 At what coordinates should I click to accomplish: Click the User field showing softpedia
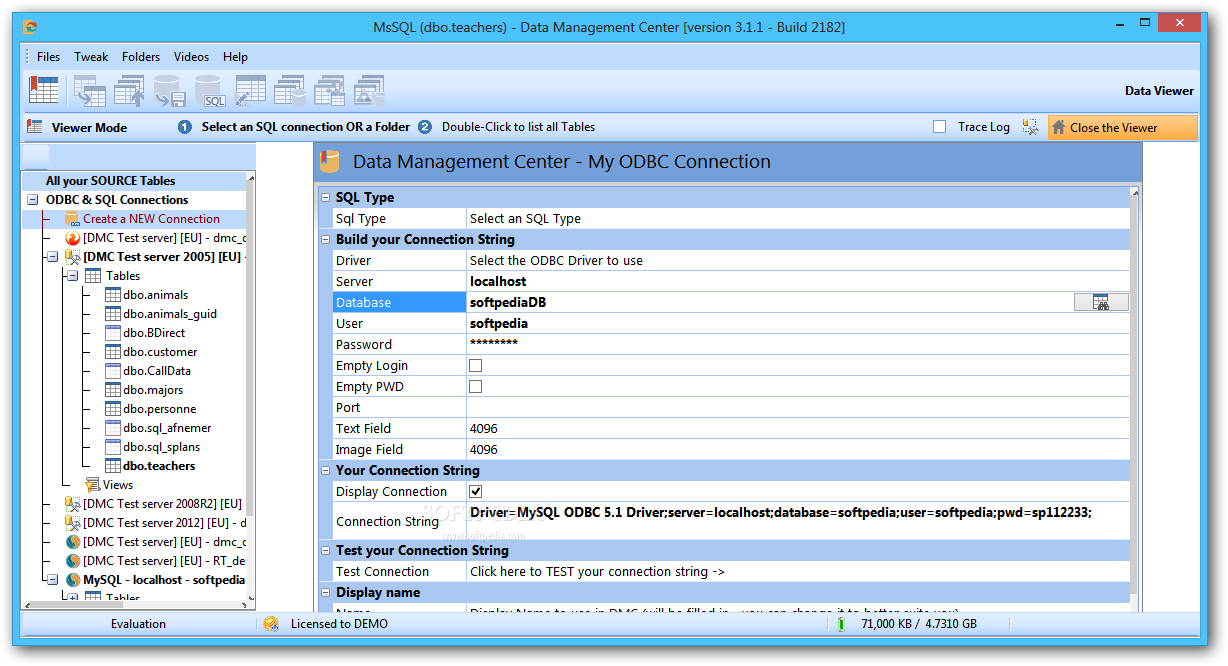point(798,324)
